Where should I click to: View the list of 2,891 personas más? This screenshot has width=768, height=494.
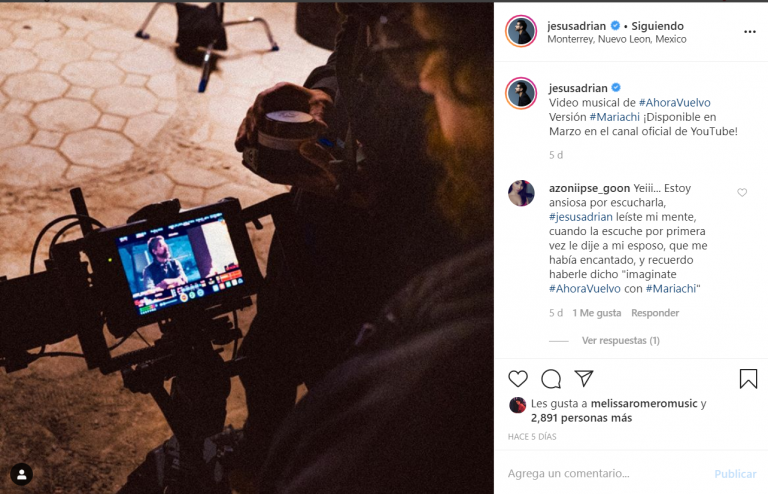pyautogui.click(x=581, y=418)
